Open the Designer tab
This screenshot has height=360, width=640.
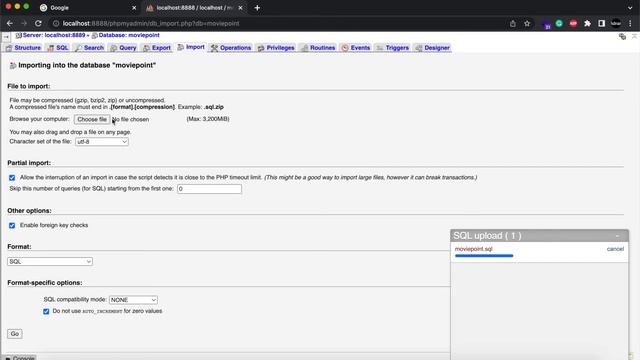[433, 48]
